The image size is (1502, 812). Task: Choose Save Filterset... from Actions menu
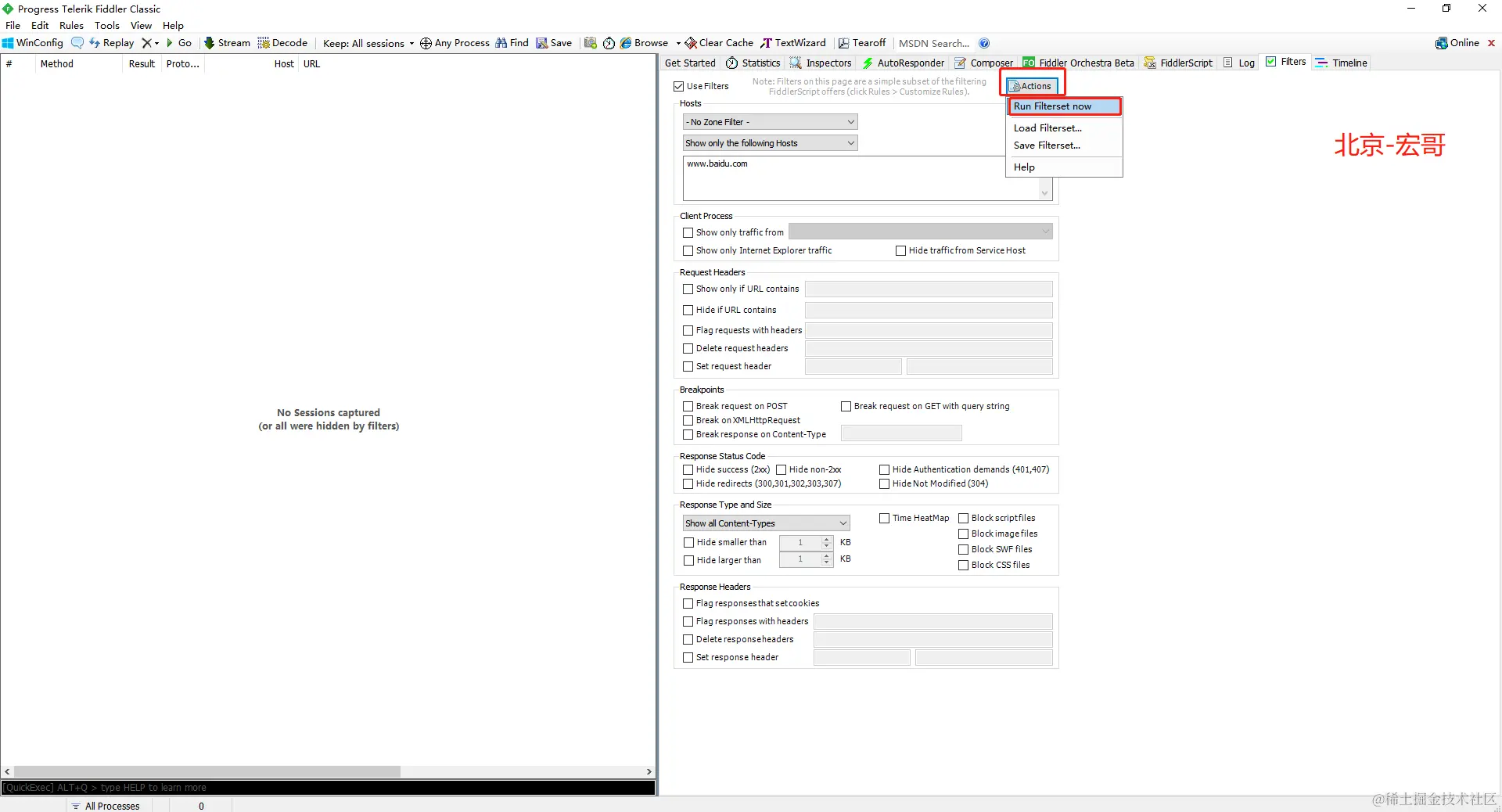1065,146
